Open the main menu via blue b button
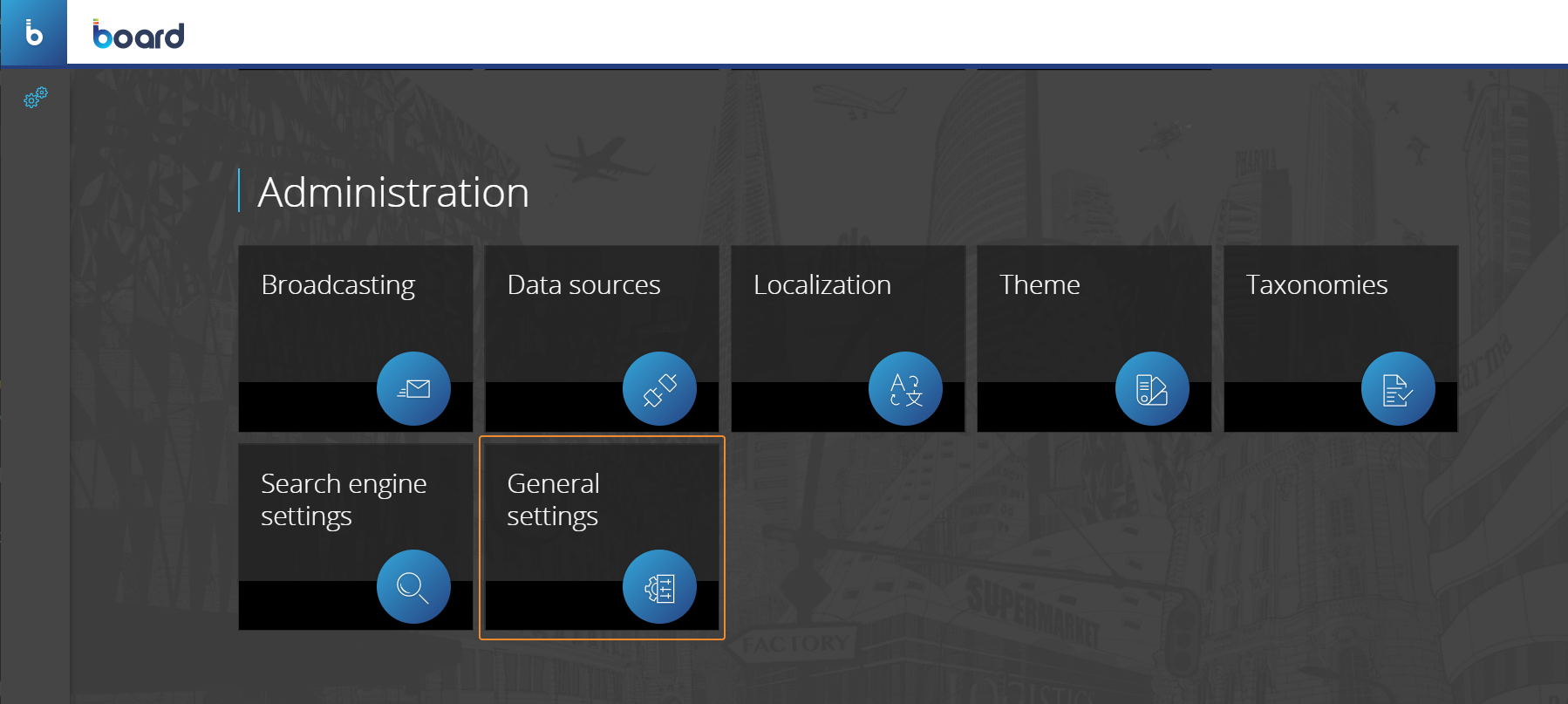Viewport: 1568px width, 704px height. point(34,33)
